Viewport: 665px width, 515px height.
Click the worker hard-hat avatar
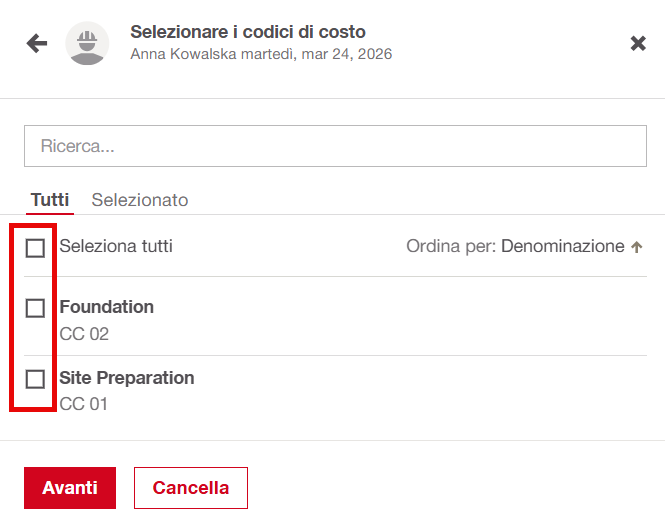[87, 43]
